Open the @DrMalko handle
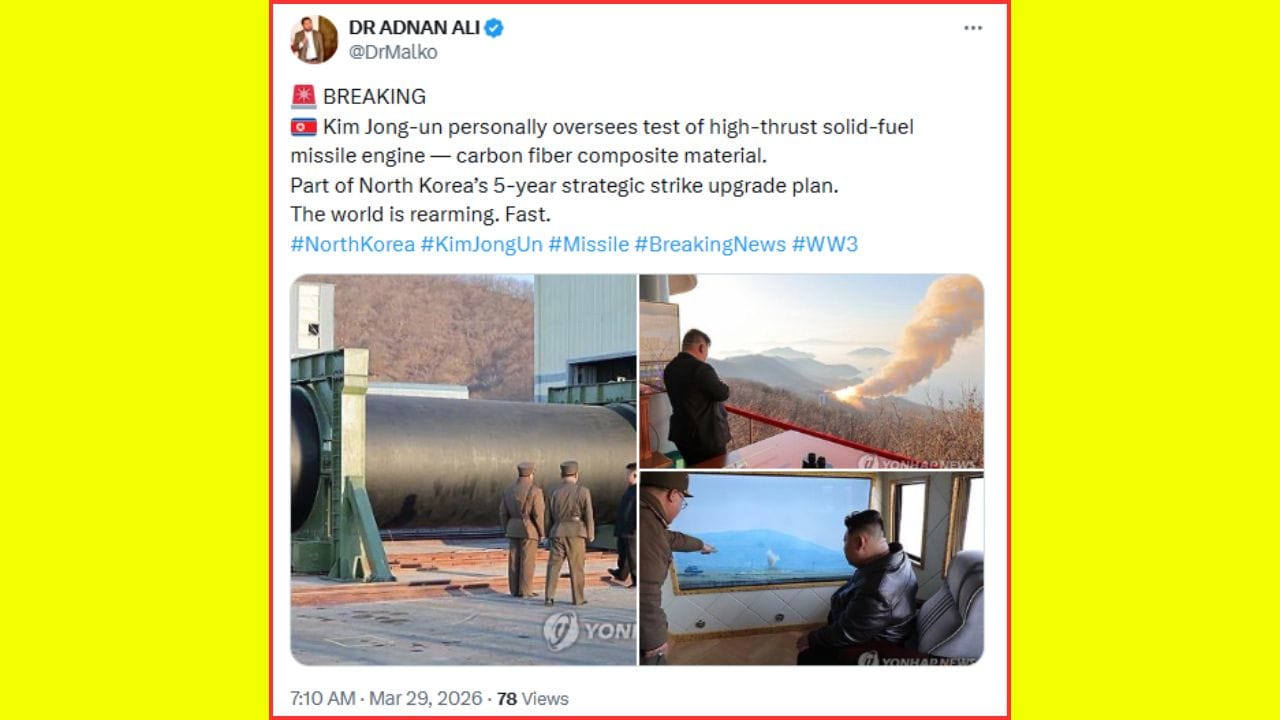 coord(393,52)
